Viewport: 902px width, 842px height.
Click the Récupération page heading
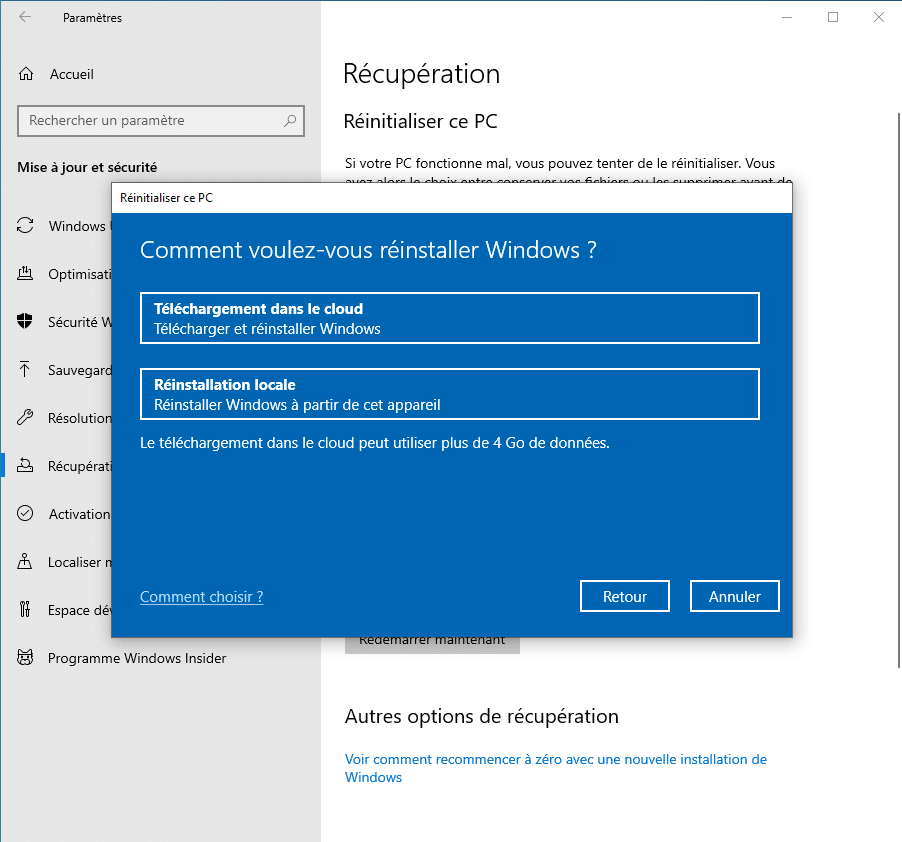(x=422, y=74)
